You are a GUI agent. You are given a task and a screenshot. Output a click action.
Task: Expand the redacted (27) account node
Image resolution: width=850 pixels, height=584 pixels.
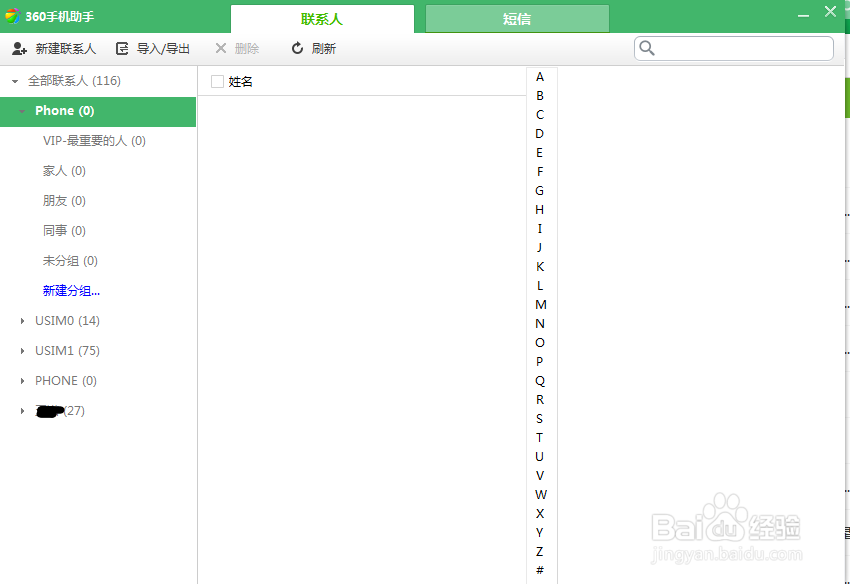pyautogui.click(x=22, y=411)
